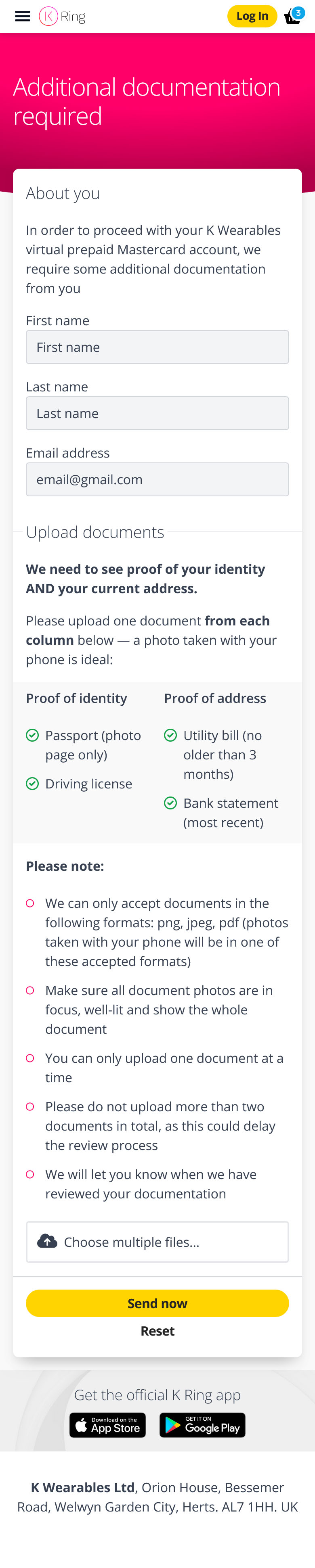Click the basket item count badge
The height and width of the screenshot is (1568, 315).
tap(298, 12)
